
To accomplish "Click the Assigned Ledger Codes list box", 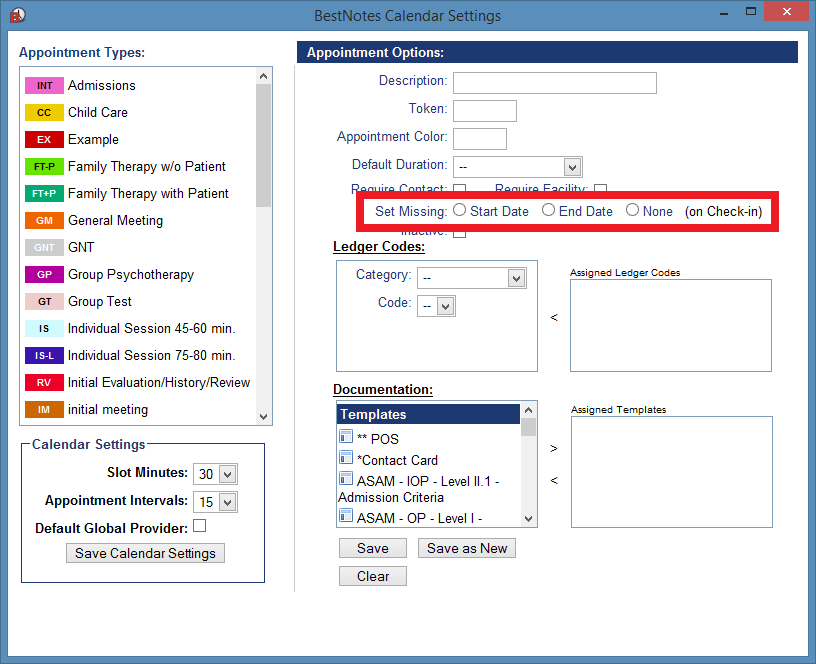I will (x=671, y=326).
